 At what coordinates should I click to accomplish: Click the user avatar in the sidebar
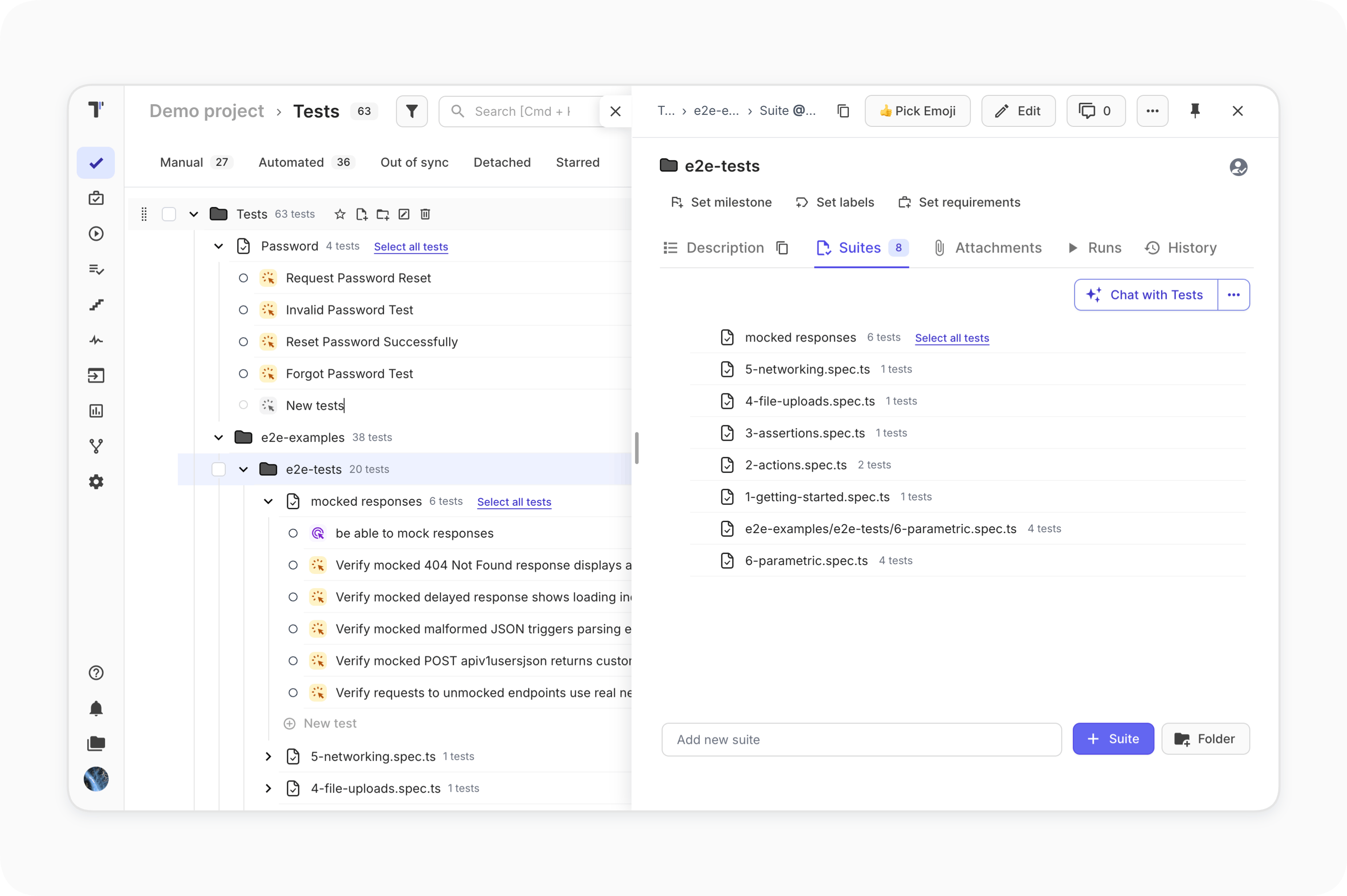[x=96, y=779]
